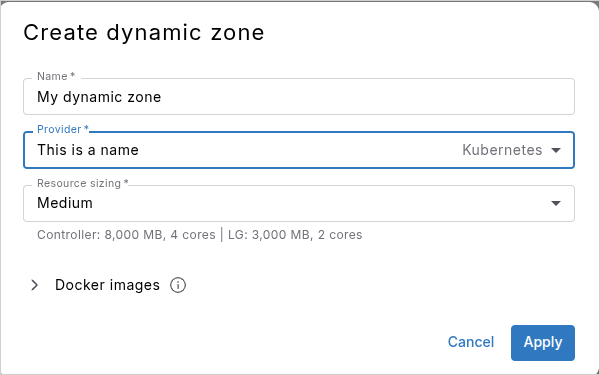The image size is (600, 375).
Task: Click the Name input field
Action: 299,96
